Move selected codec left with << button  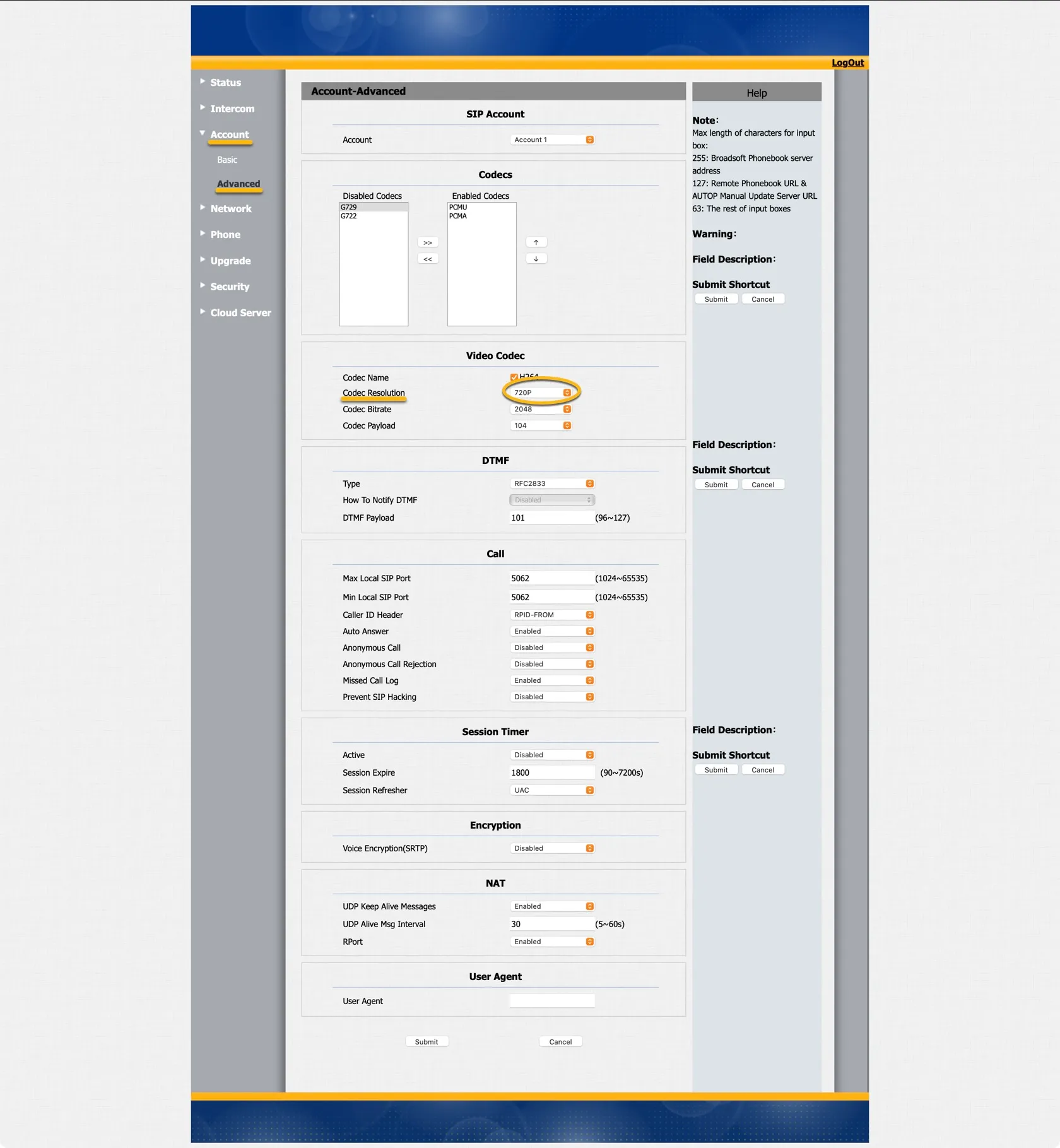(x=428, y=259)
